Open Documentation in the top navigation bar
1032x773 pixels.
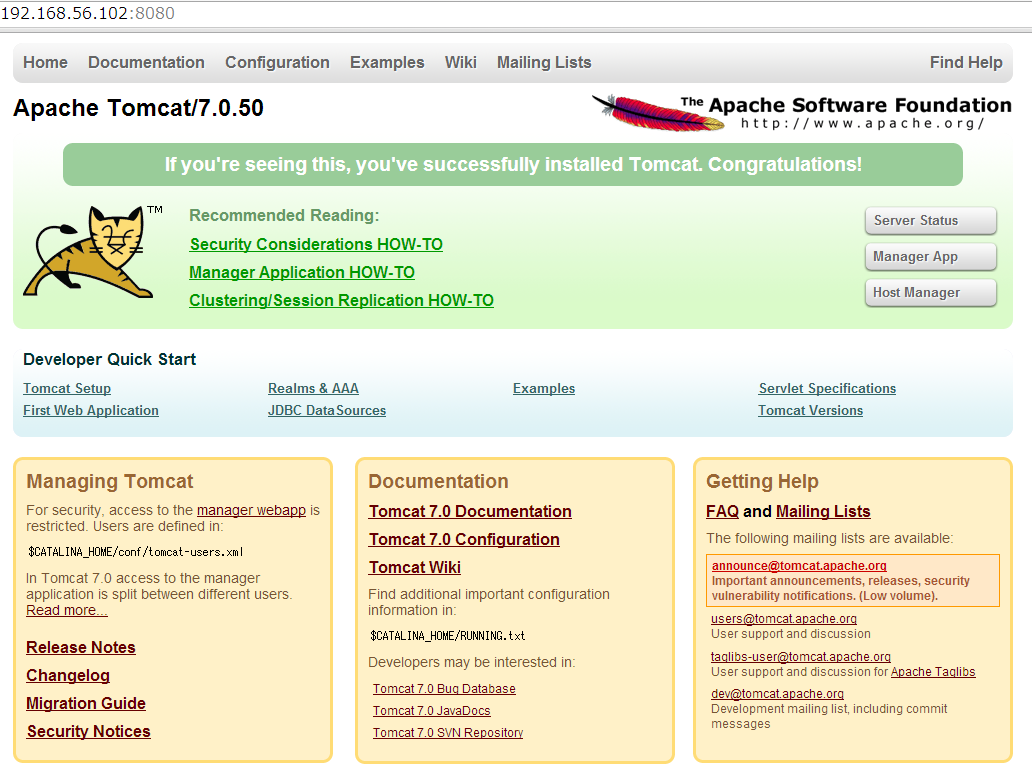pos(146,63)
